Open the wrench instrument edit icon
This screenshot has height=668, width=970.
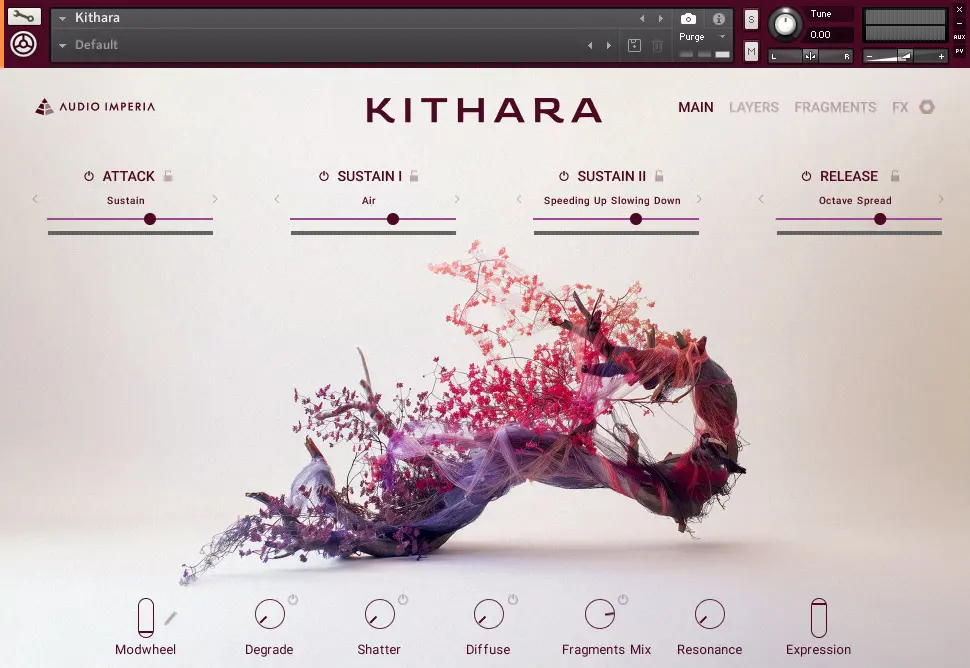24,16
